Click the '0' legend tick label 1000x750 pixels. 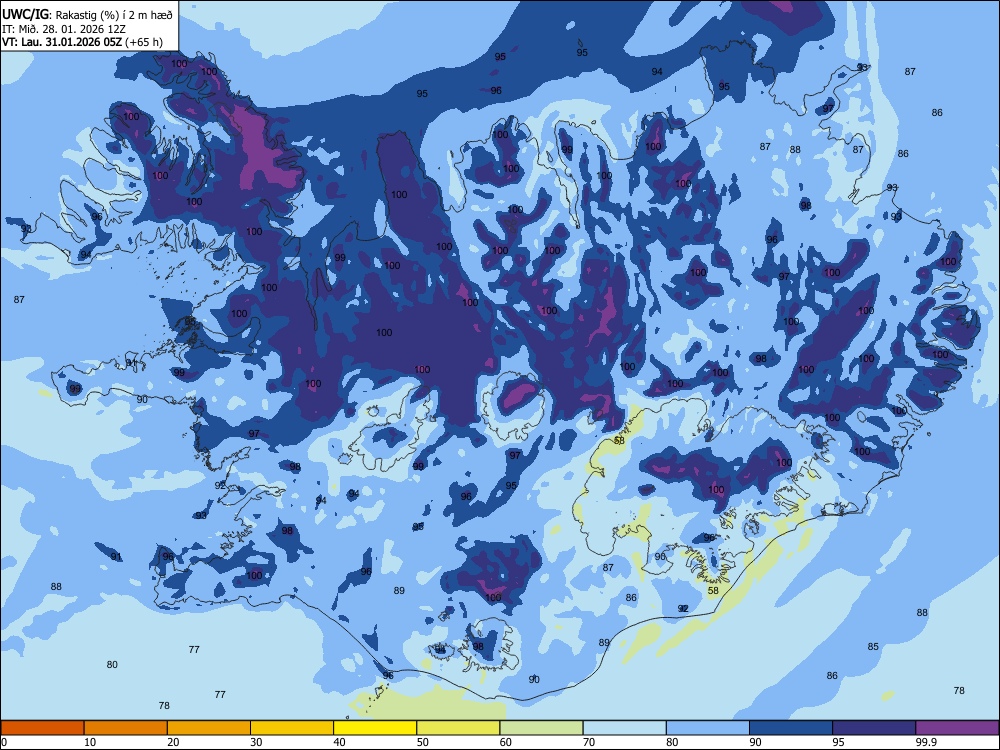[x=3, y=742]
